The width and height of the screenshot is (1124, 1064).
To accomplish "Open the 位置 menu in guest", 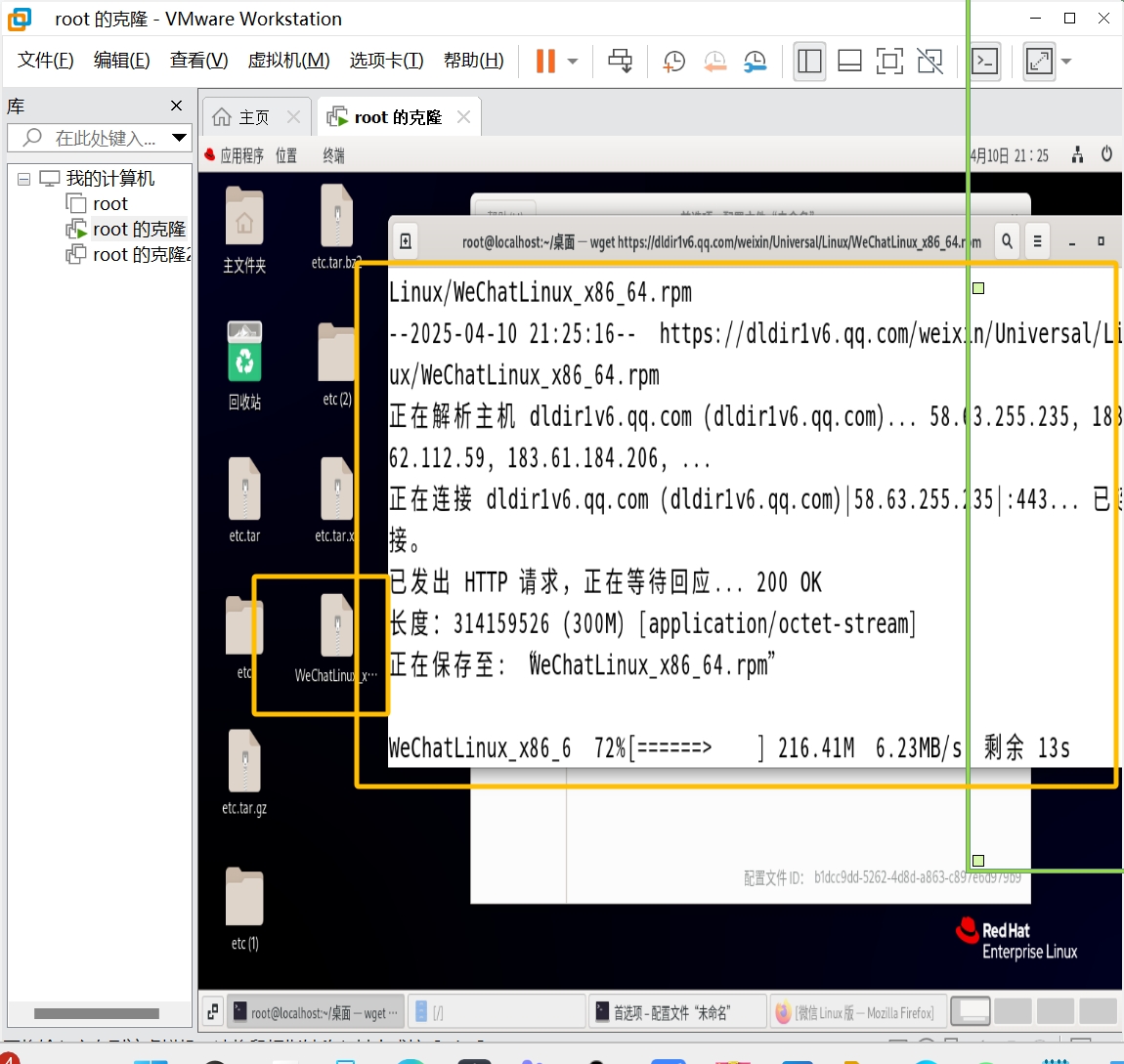I will click(x=286, y=155).
